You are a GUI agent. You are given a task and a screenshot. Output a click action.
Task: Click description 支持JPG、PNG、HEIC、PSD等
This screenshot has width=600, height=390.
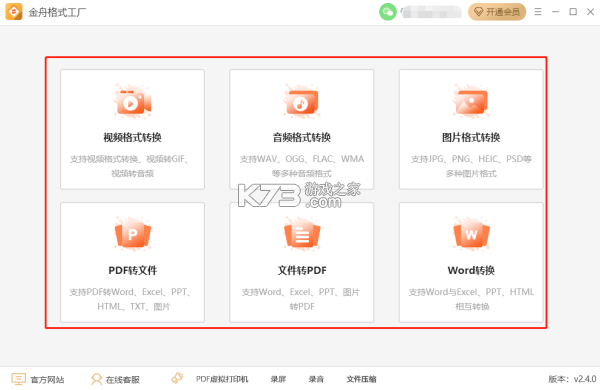471,159
